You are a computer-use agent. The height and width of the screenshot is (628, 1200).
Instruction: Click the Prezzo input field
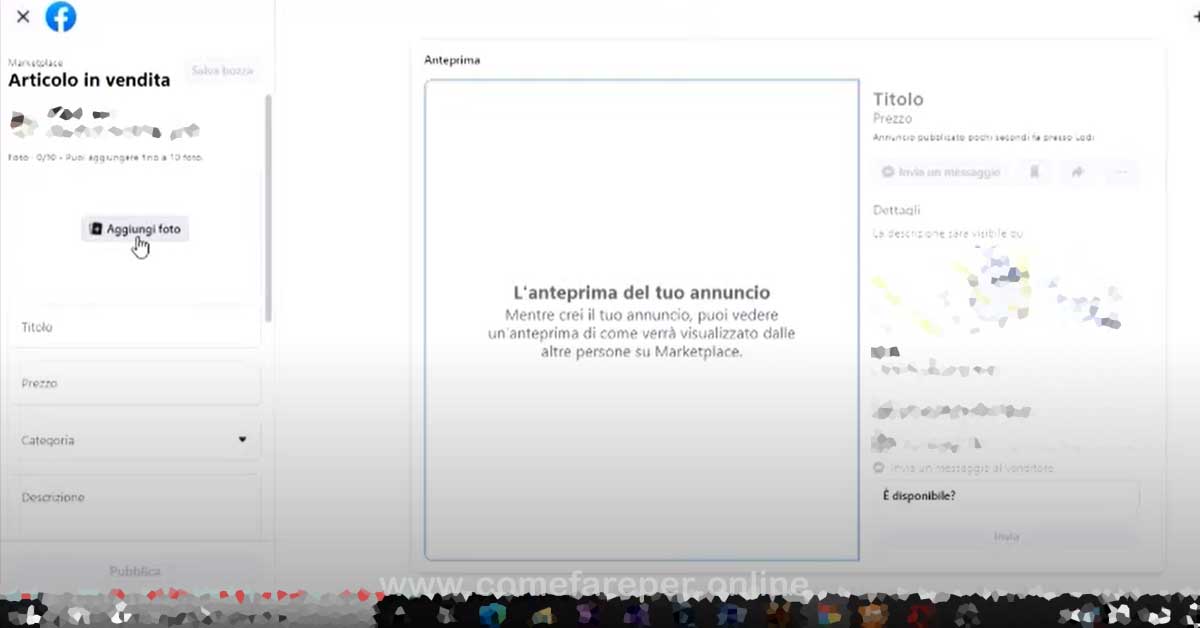(x=135, y=383)
